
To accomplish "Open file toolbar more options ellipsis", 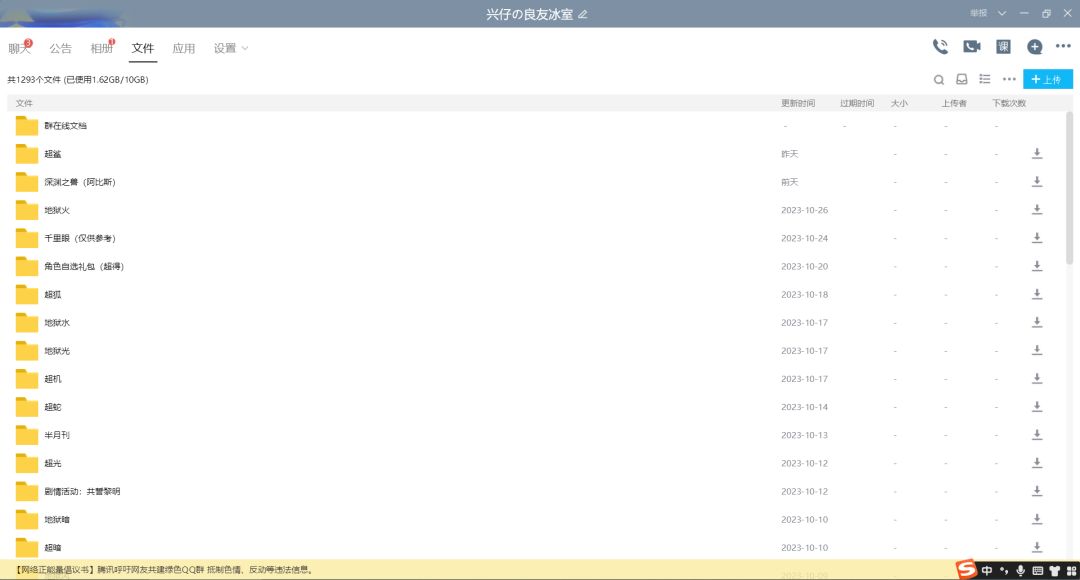I will coord(1009,79).
